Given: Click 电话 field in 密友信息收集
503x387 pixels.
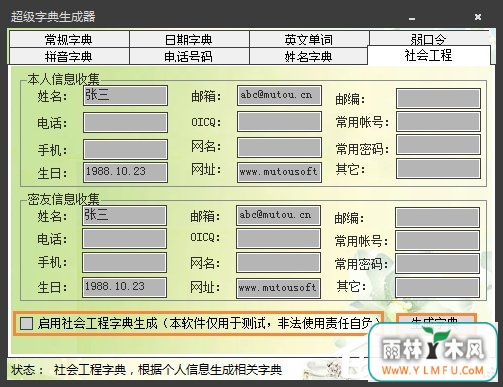Looking at the screenshot, I should 124,239.
